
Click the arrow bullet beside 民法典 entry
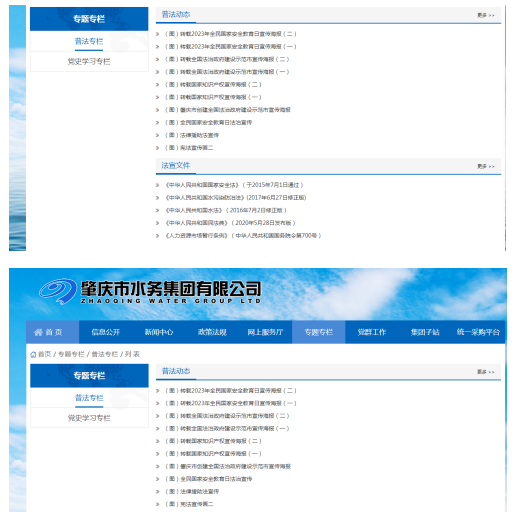[x=158, y=223]
